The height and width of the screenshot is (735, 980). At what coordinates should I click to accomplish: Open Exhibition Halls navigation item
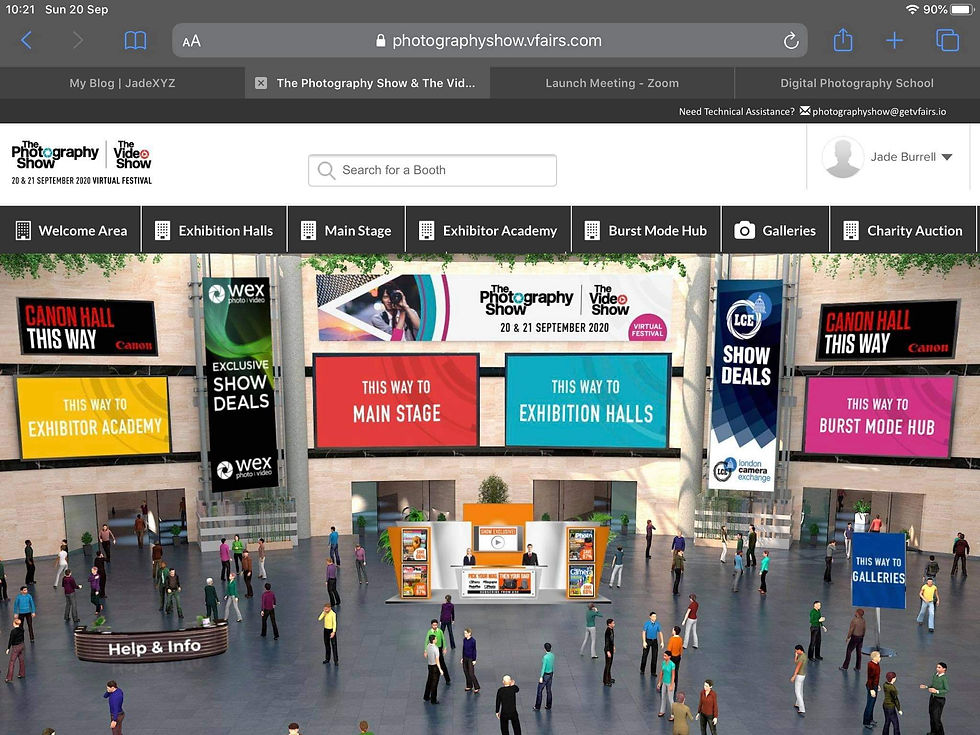click(x=214, y=231)
